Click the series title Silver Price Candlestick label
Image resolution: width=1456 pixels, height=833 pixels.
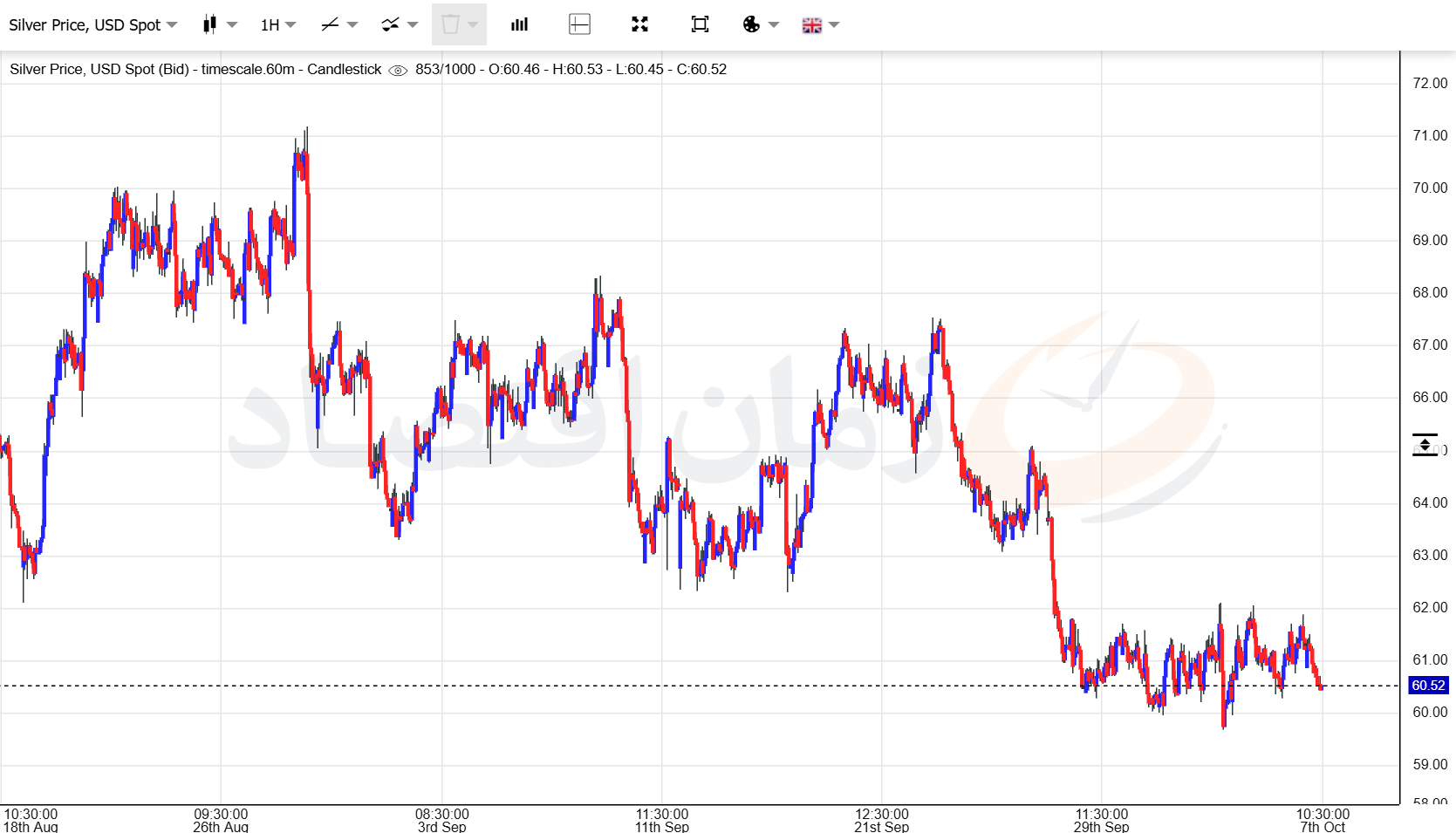coord(195,69)
